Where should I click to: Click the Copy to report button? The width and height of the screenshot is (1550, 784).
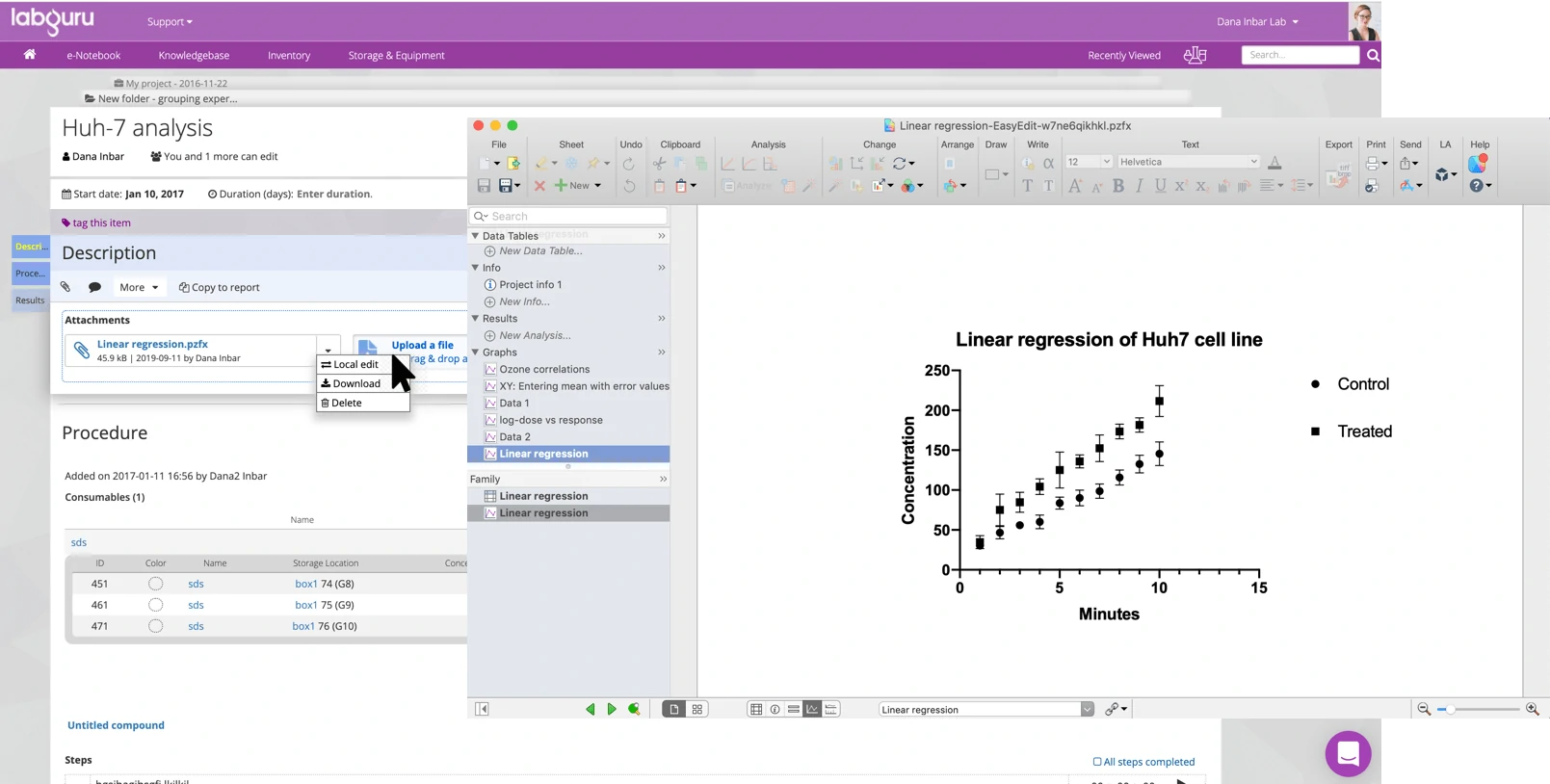(x=220, y=287)
